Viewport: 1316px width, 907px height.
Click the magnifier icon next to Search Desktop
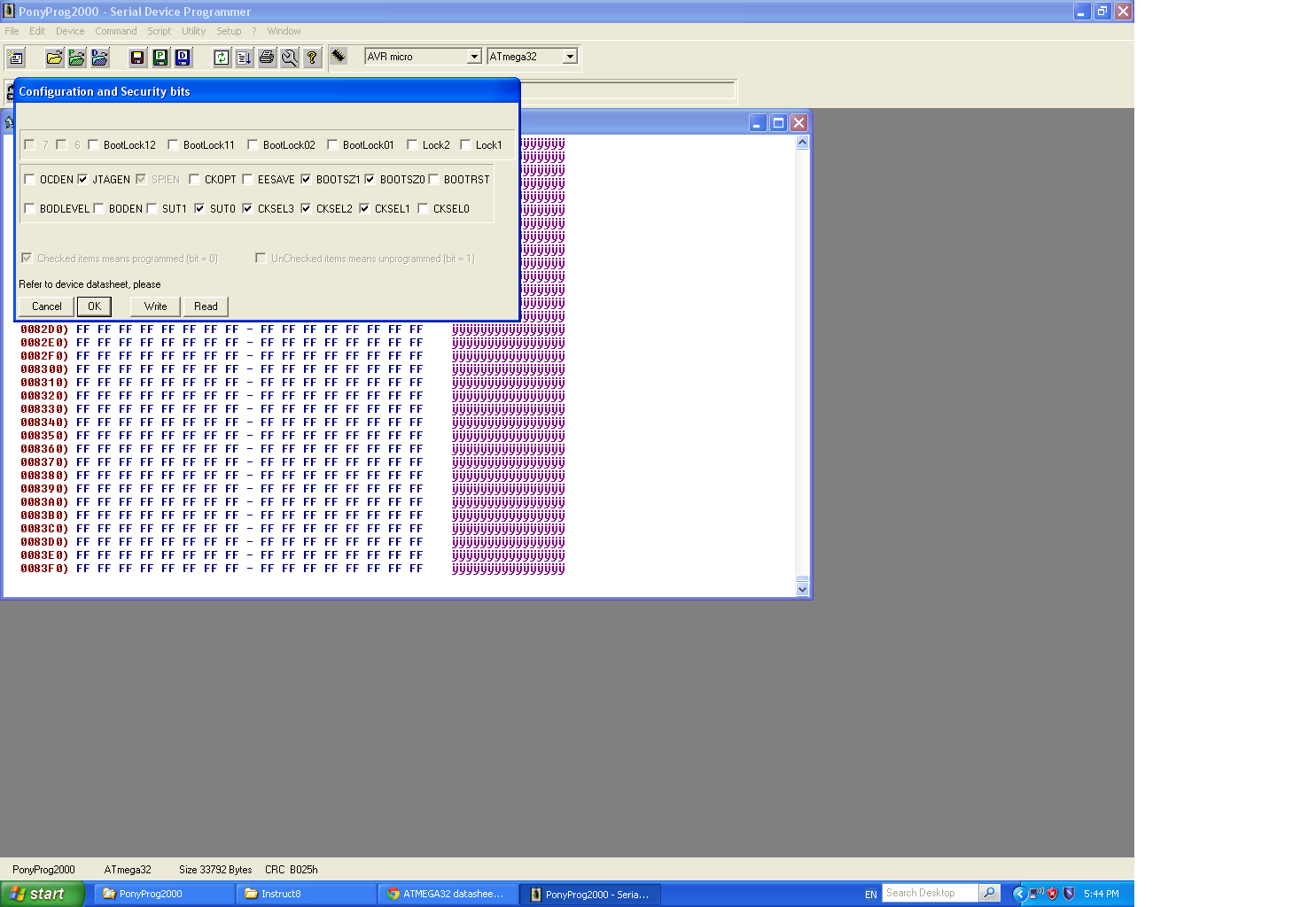(x=990, y=893)
